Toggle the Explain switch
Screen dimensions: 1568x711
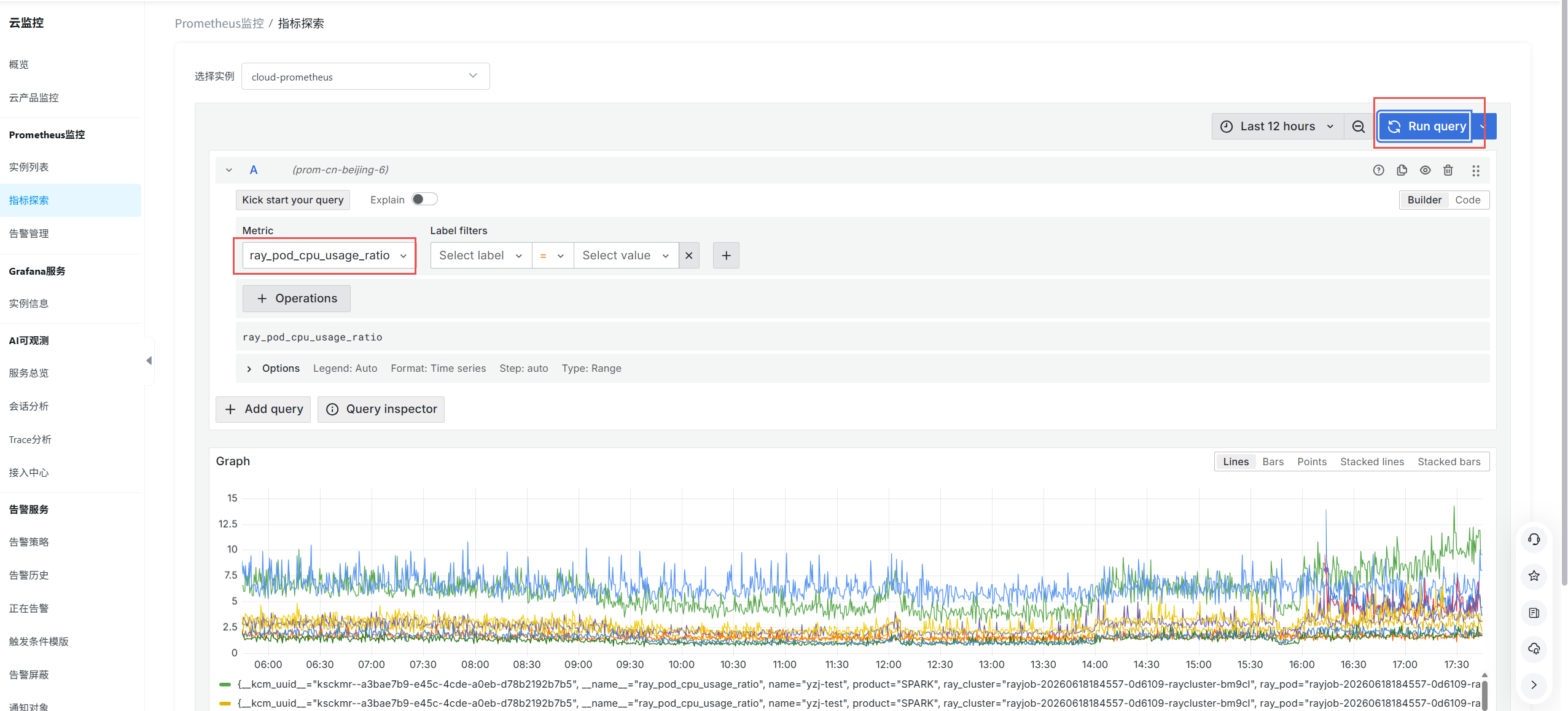424,199
